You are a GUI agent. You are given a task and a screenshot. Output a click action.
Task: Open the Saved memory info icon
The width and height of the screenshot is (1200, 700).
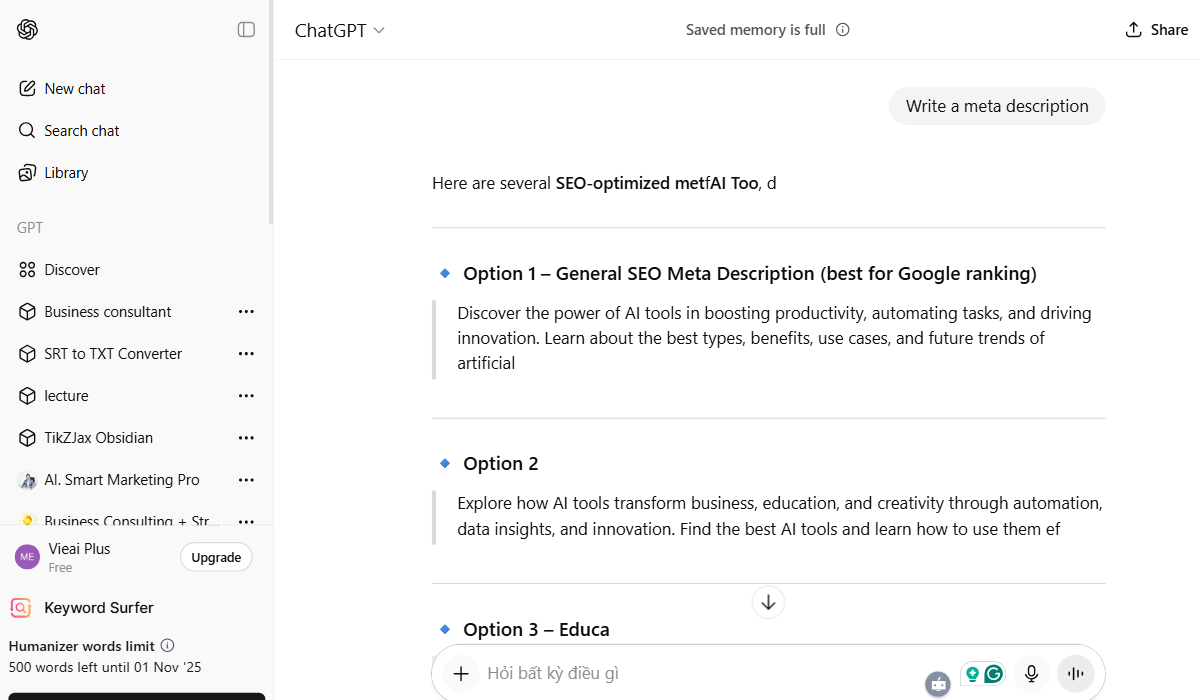[843, 29]
